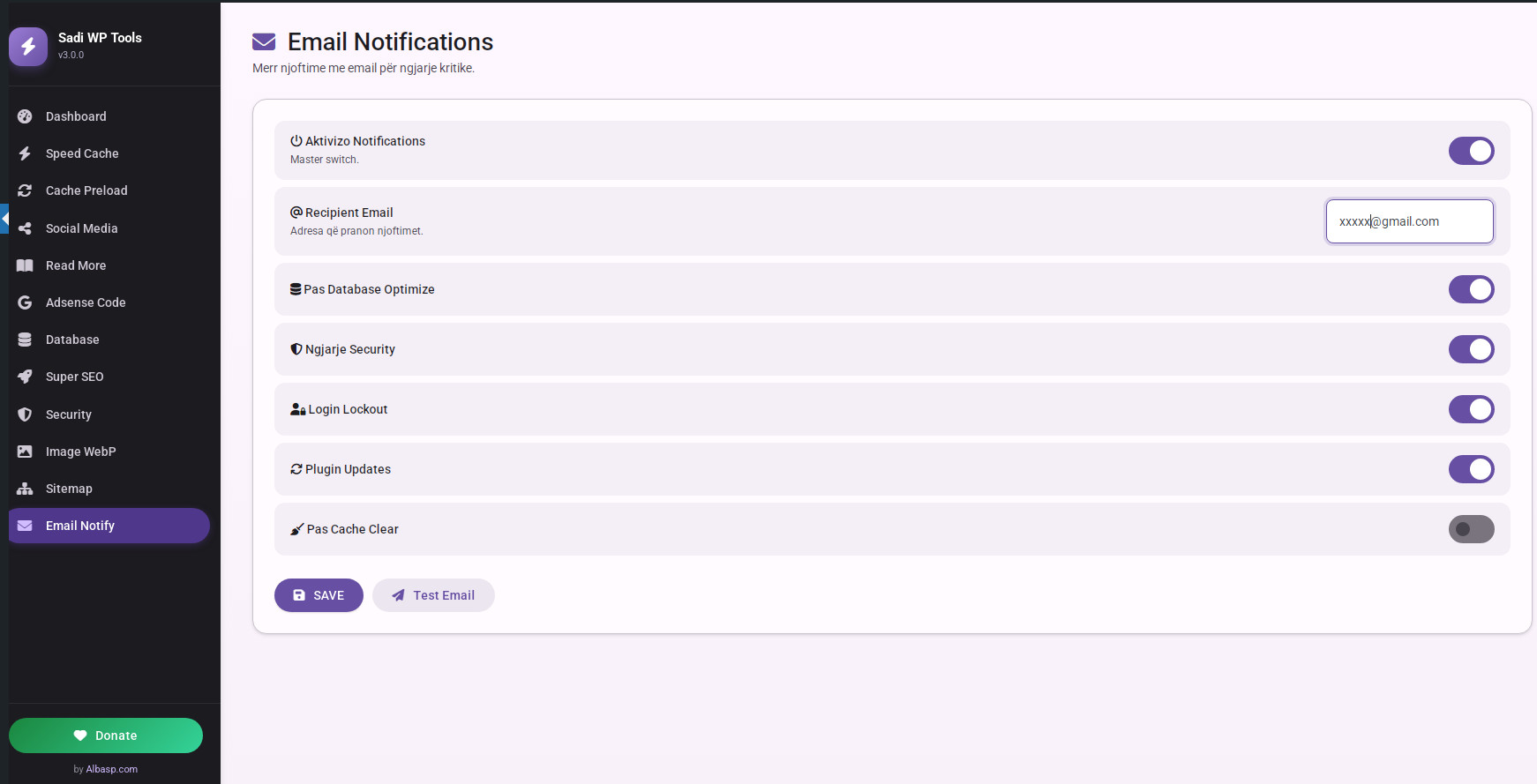Click the green Donate button
Screen dimensions: 1537x784
[x=106, y=735]
